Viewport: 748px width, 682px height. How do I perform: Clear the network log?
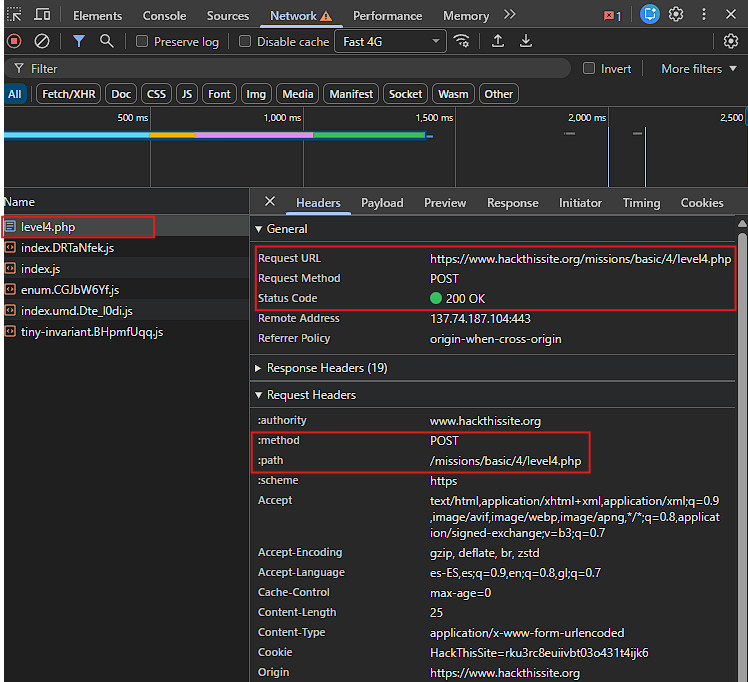[42, 41]
